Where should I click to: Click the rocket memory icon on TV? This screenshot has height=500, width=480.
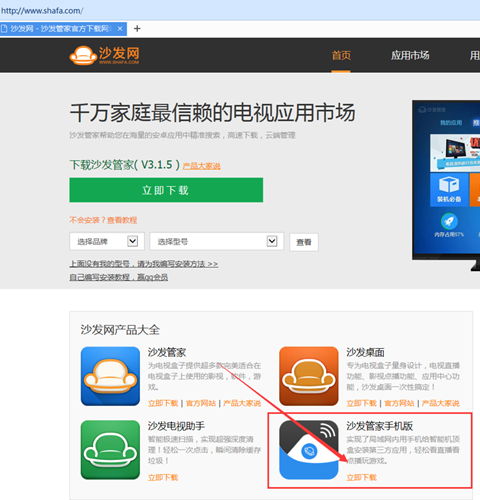(x=449, y=221)
